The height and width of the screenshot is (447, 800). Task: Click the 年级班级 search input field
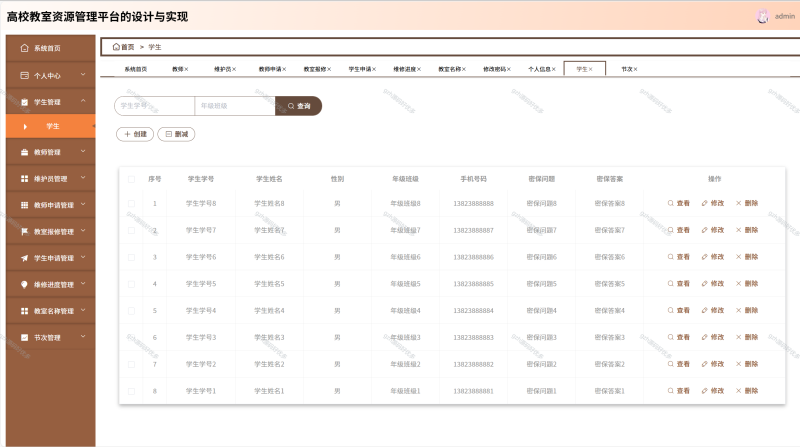235,106
